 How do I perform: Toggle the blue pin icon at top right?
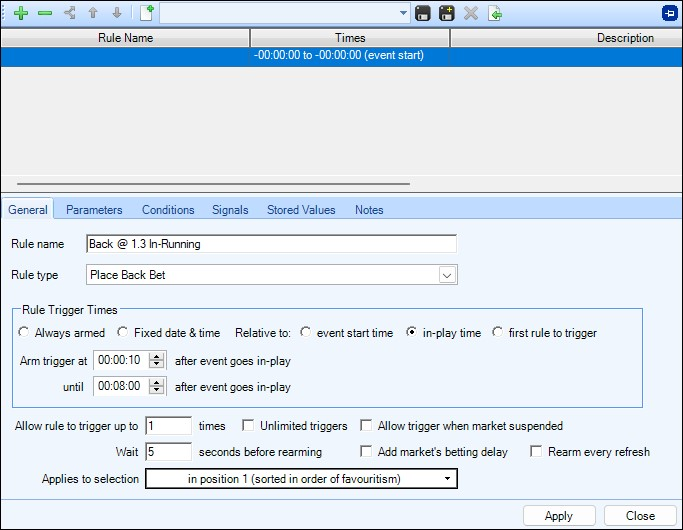(x=669, y=13)
